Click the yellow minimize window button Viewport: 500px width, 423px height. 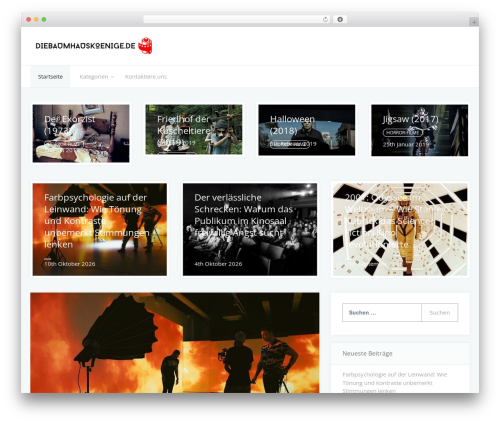(36, 20)
